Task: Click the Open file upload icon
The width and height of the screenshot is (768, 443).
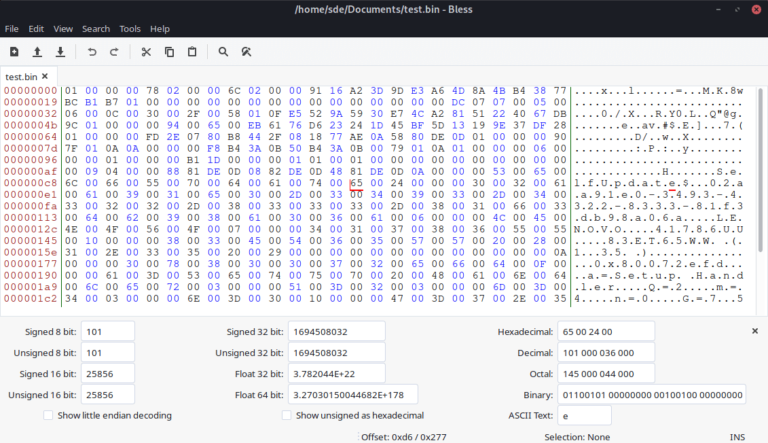Action: (37, 51)
